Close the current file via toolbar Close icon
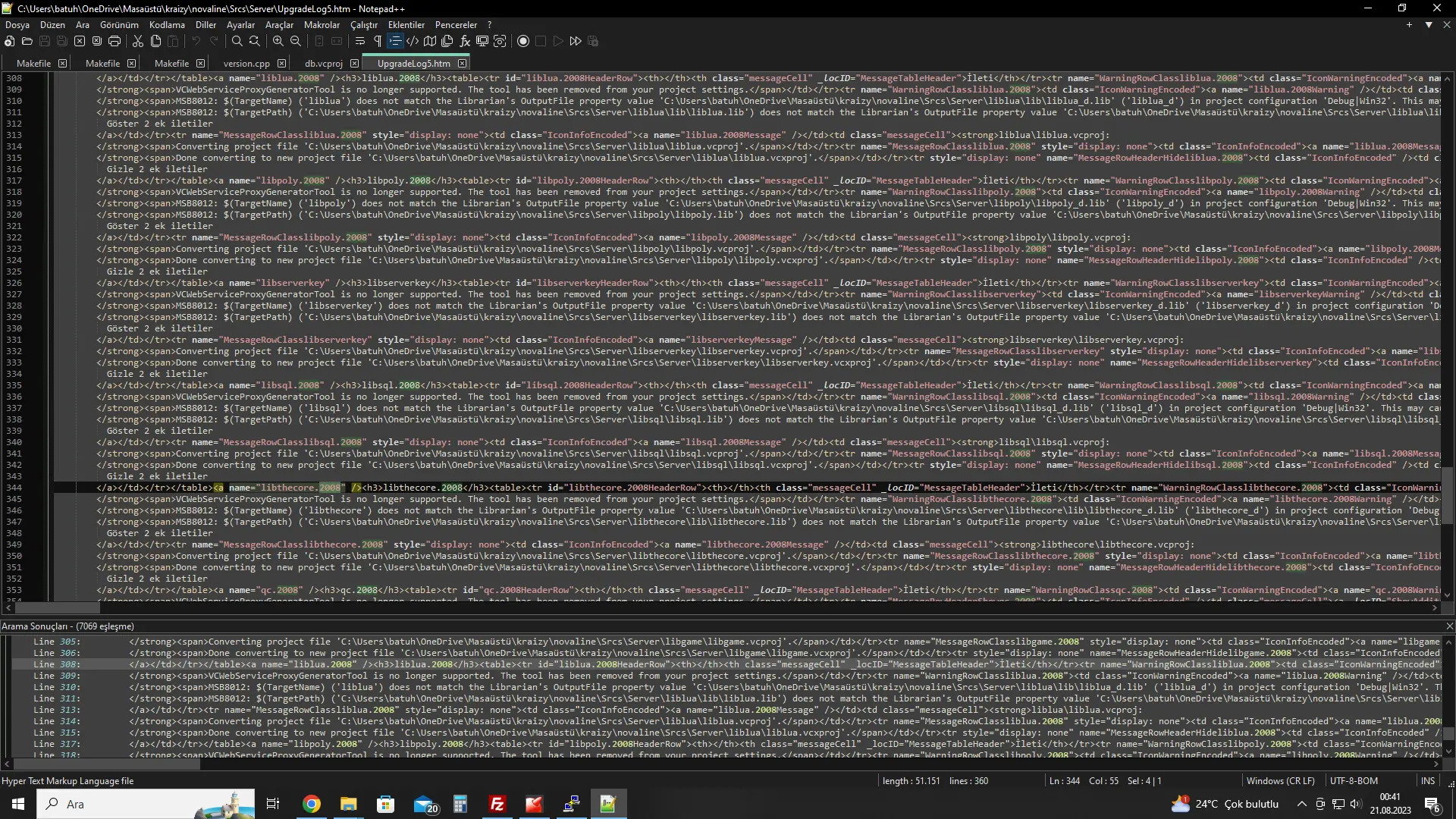The image size is (1456, 819). (80, 41)
